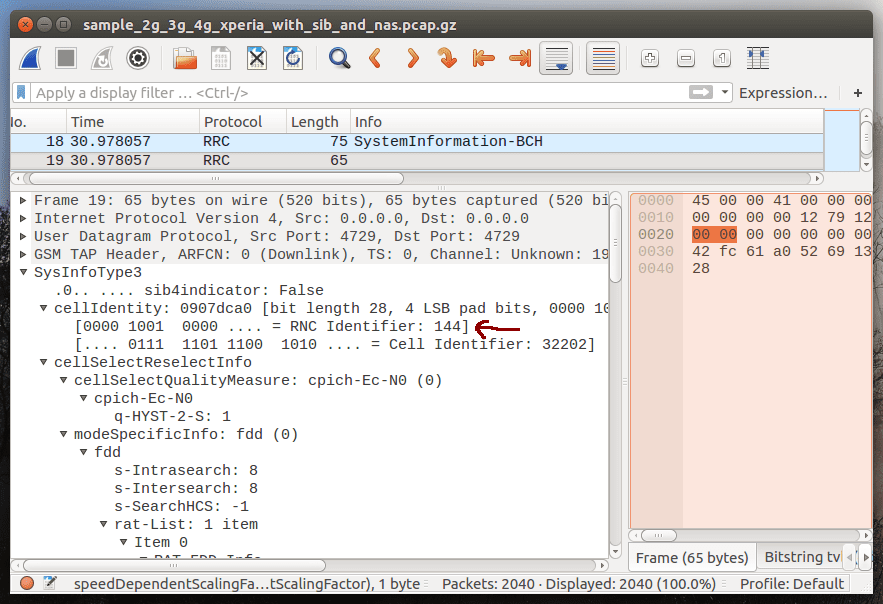The width and height of the screenshot is (883, 604).
Task: Add a filter button with plus
Action: pos(857,93)
